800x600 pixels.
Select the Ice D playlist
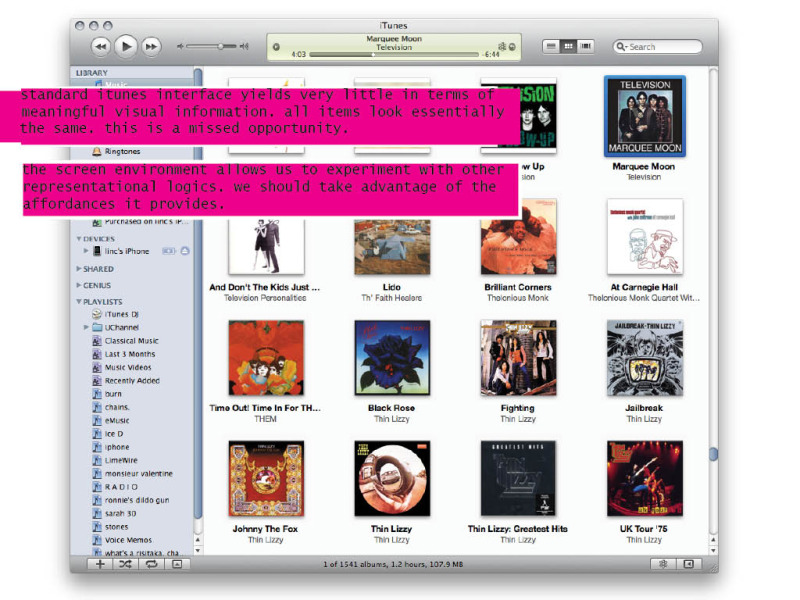pyautogui.click(x=108, y=434)
